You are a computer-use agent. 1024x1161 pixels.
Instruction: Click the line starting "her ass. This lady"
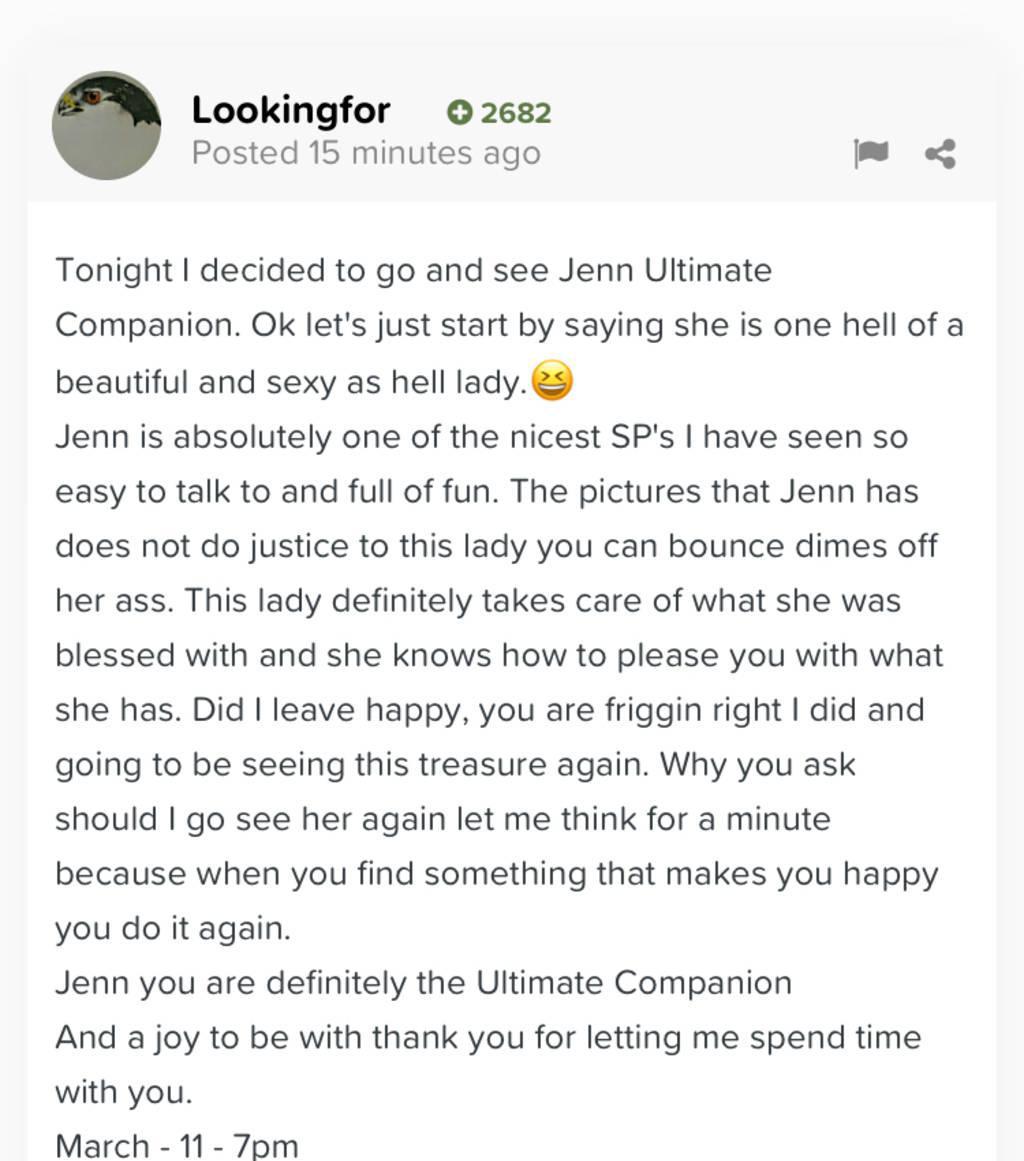tap(478, 601)
